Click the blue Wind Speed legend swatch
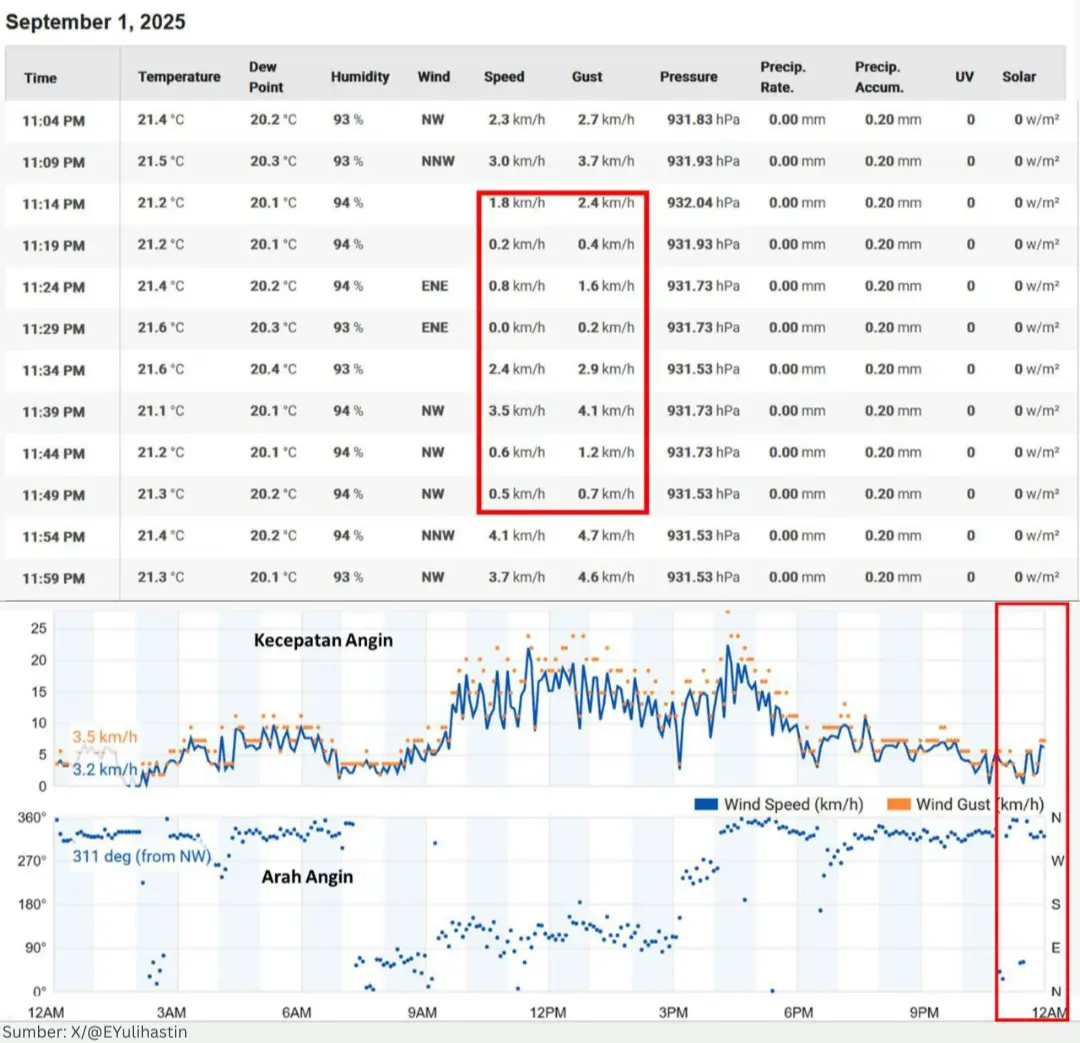Viewport: 1080px width, 1043px height. 706,805
